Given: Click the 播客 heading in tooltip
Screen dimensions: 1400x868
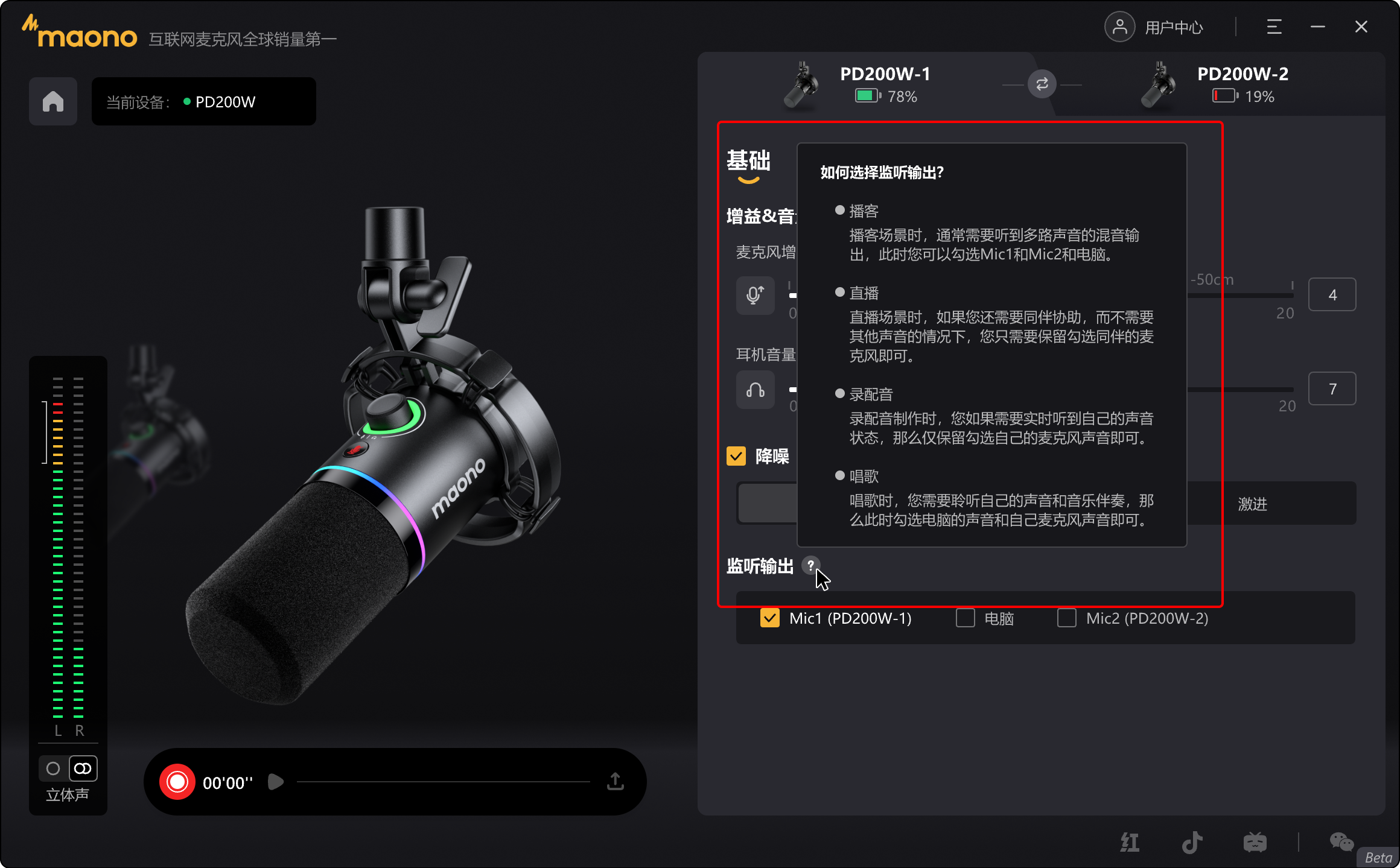Looking at the screenshot, I should pyautogui.click(x=864, y=211).
